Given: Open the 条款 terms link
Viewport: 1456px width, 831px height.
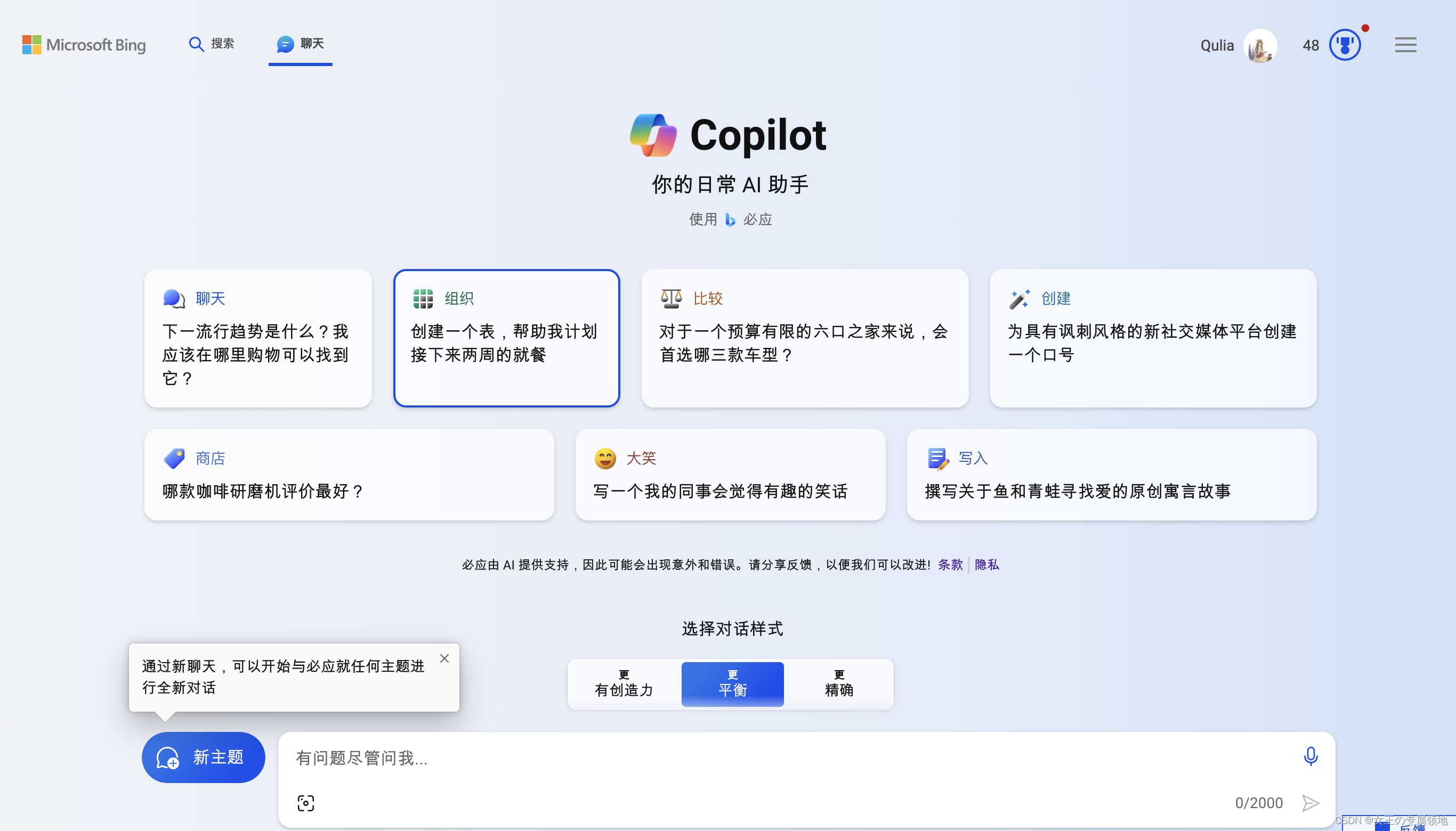Looking at the screenshot, I should pyautogui.click(x=950, y=565).
